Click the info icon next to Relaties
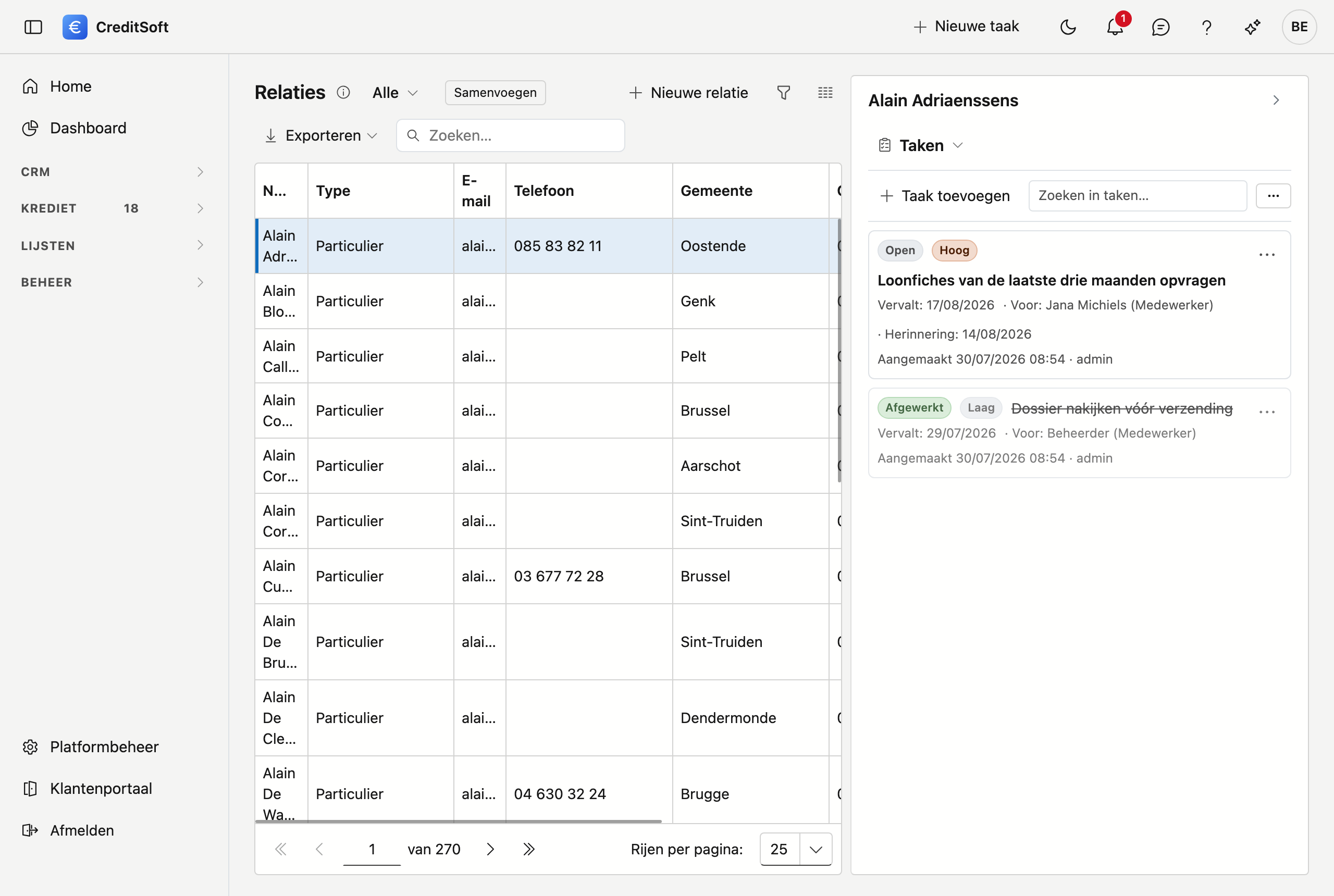This screenshot has height=896, width=1334. point(343,93)
